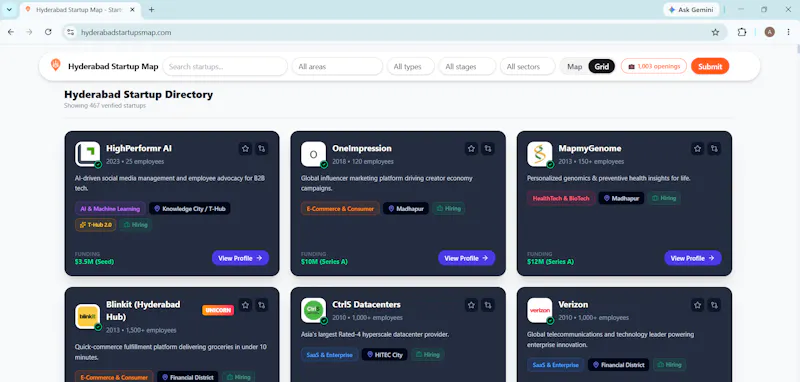Open the Chrome profile avatar
800x382 pixels.
[769, 32]
